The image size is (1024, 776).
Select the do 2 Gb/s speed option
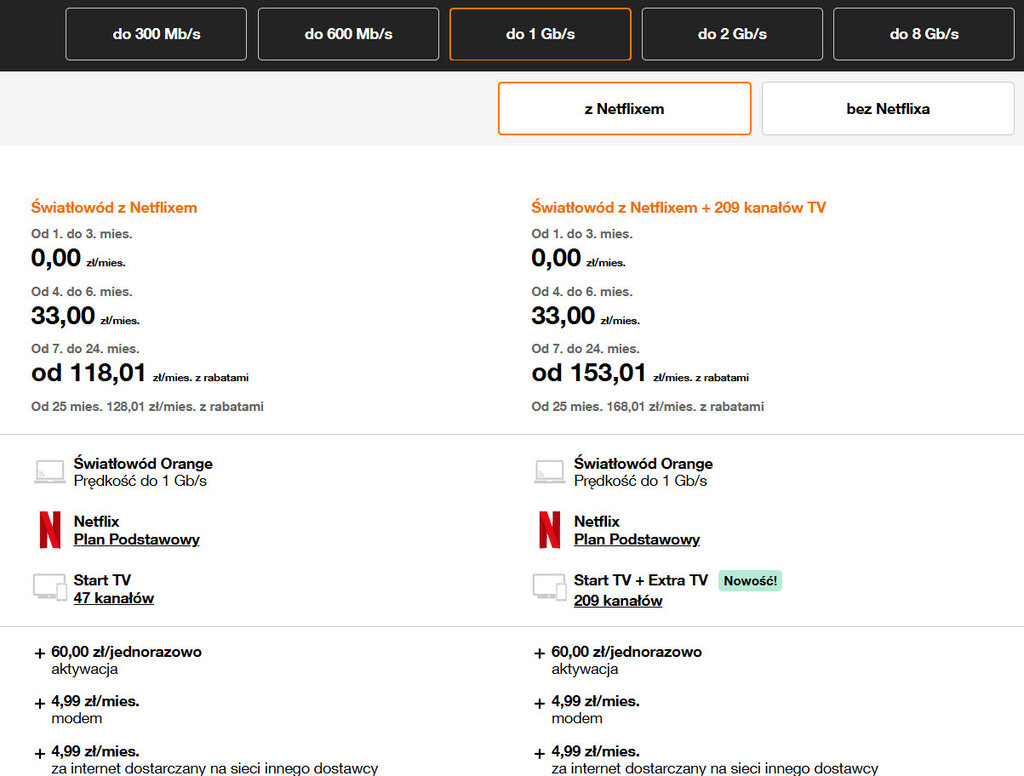pyautogui.click(x=732, y=34)
